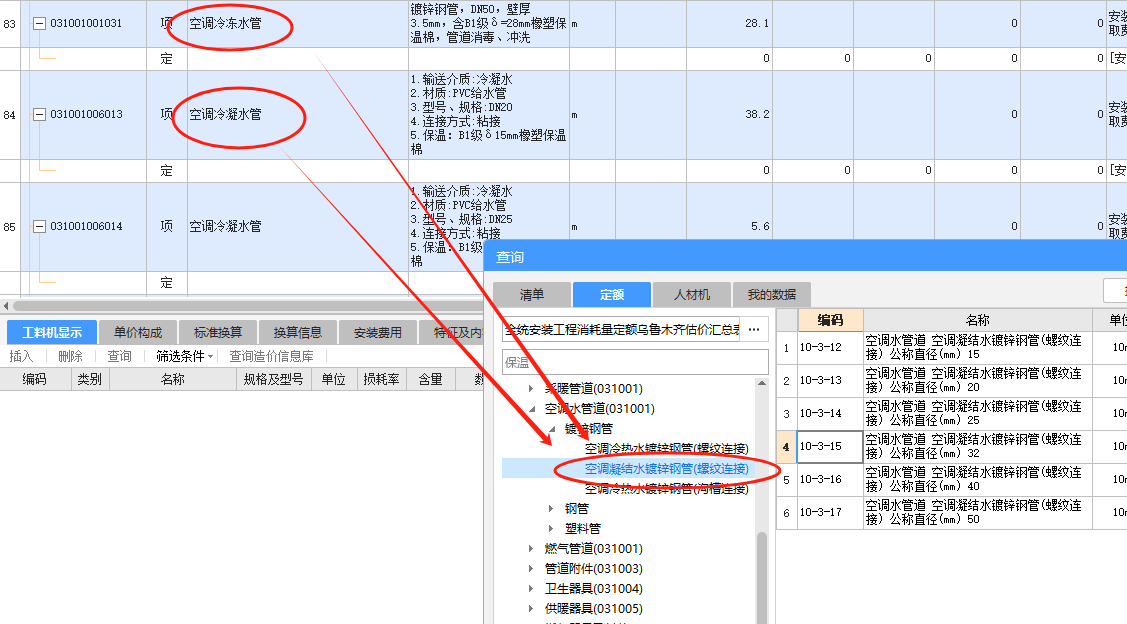Click quantity cell 38.2
Image resolution: width=1127 pixels, height=624 pixels.
point(729,115)
